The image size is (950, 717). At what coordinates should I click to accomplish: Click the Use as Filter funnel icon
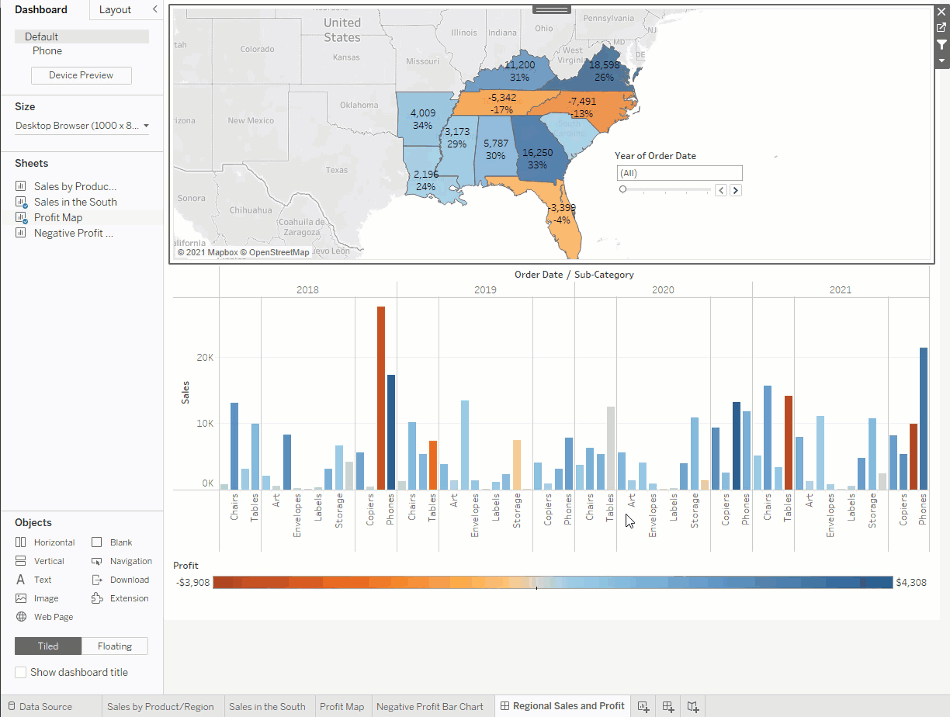941,45
